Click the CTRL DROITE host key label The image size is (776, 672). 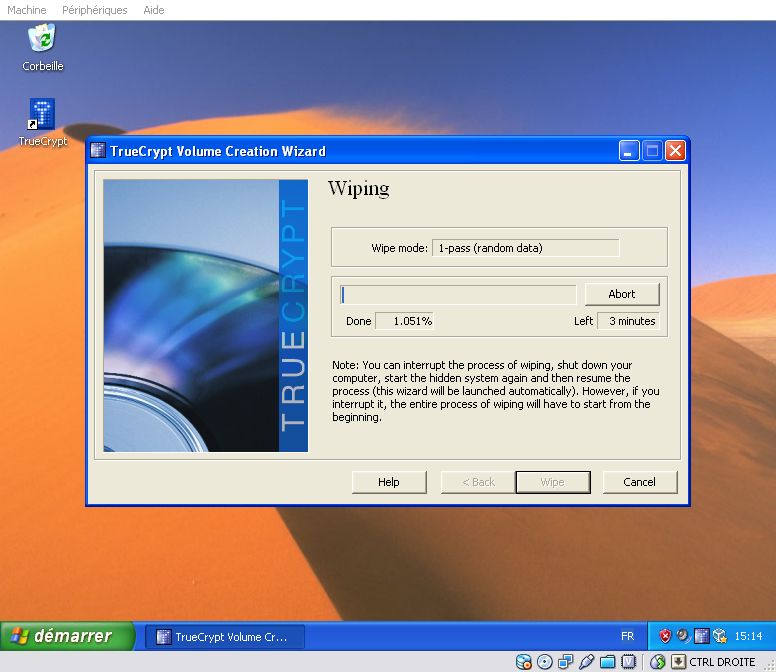click(722, 662)
